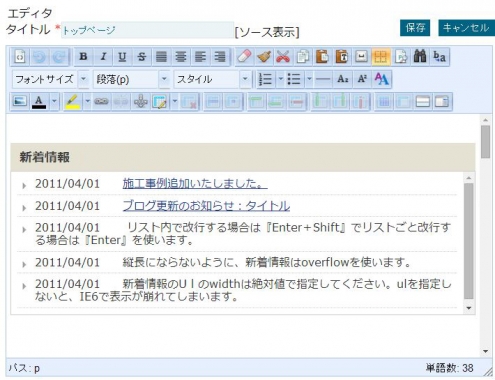The width and height of the screenshot is (495, 380).
Task: Open the 段落(p) format dropdown
Action: tap(131, 79)
